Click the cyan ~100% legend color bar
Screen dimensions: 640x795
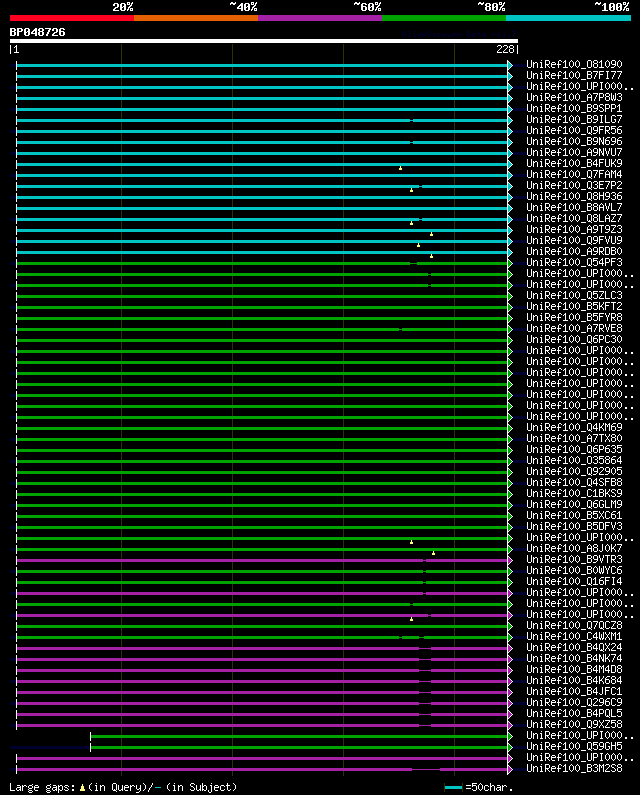pyautogui.click(x=568, y=18)
